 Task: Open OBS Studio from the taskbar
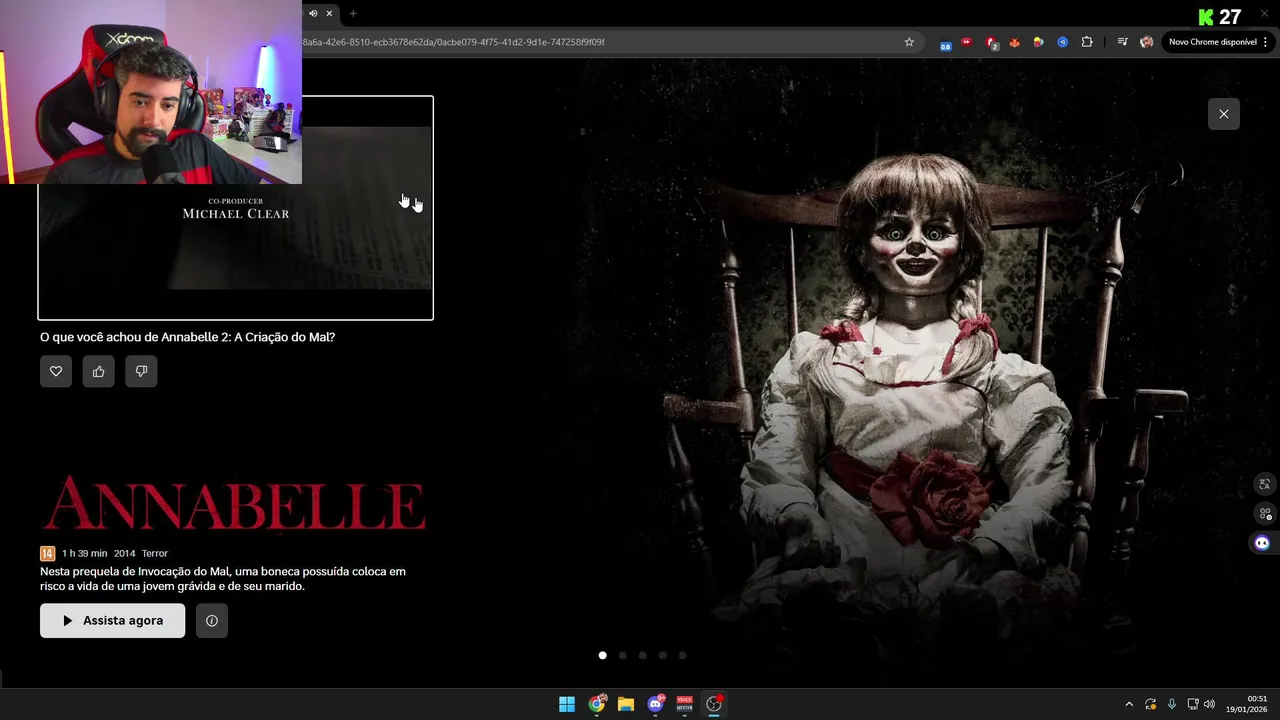coord(714,704)
